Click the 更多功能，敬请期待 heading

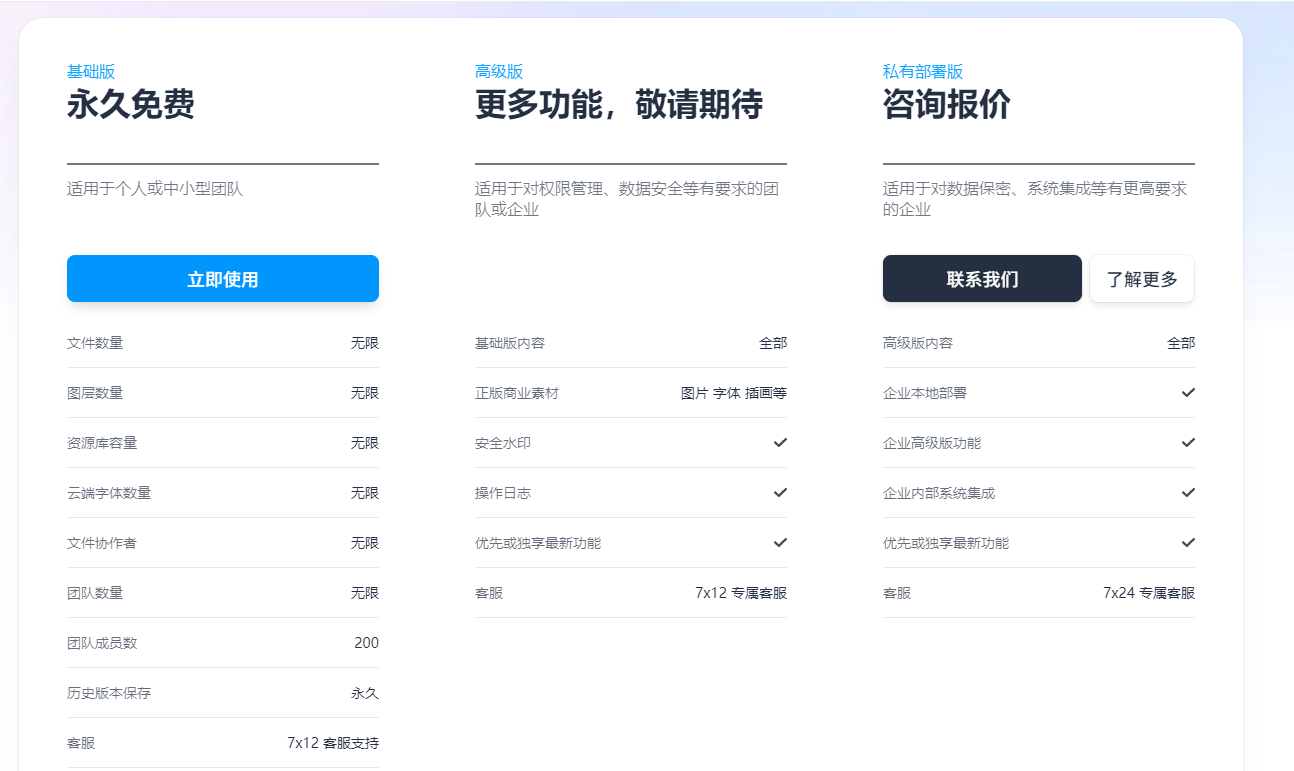coord(618,105)
